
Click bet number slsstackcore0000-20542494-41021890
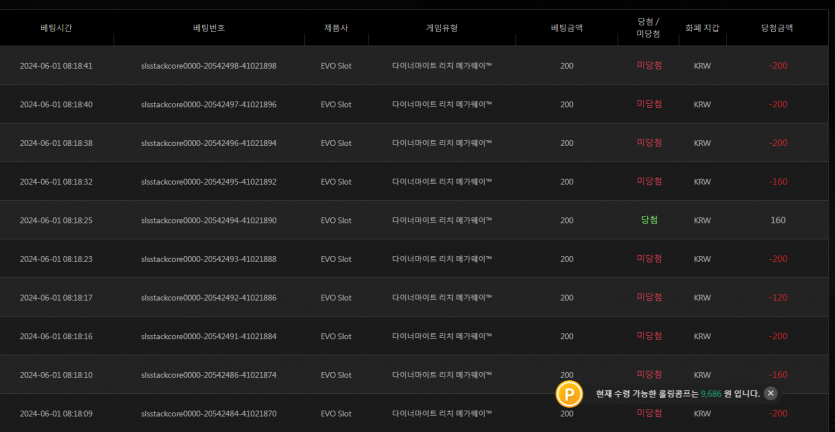209,220
